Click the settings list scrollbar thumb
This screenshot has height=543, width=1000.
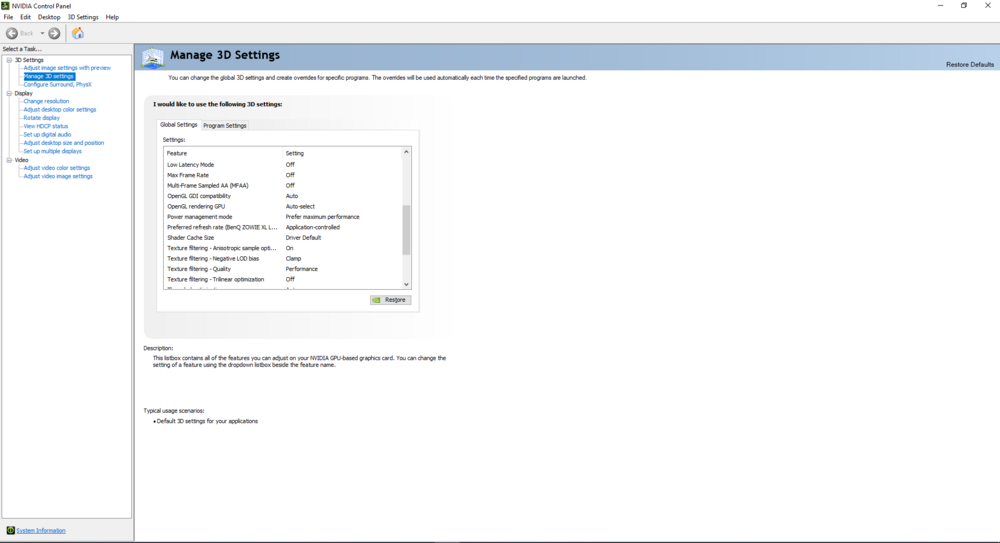click(x=406, y=230)
